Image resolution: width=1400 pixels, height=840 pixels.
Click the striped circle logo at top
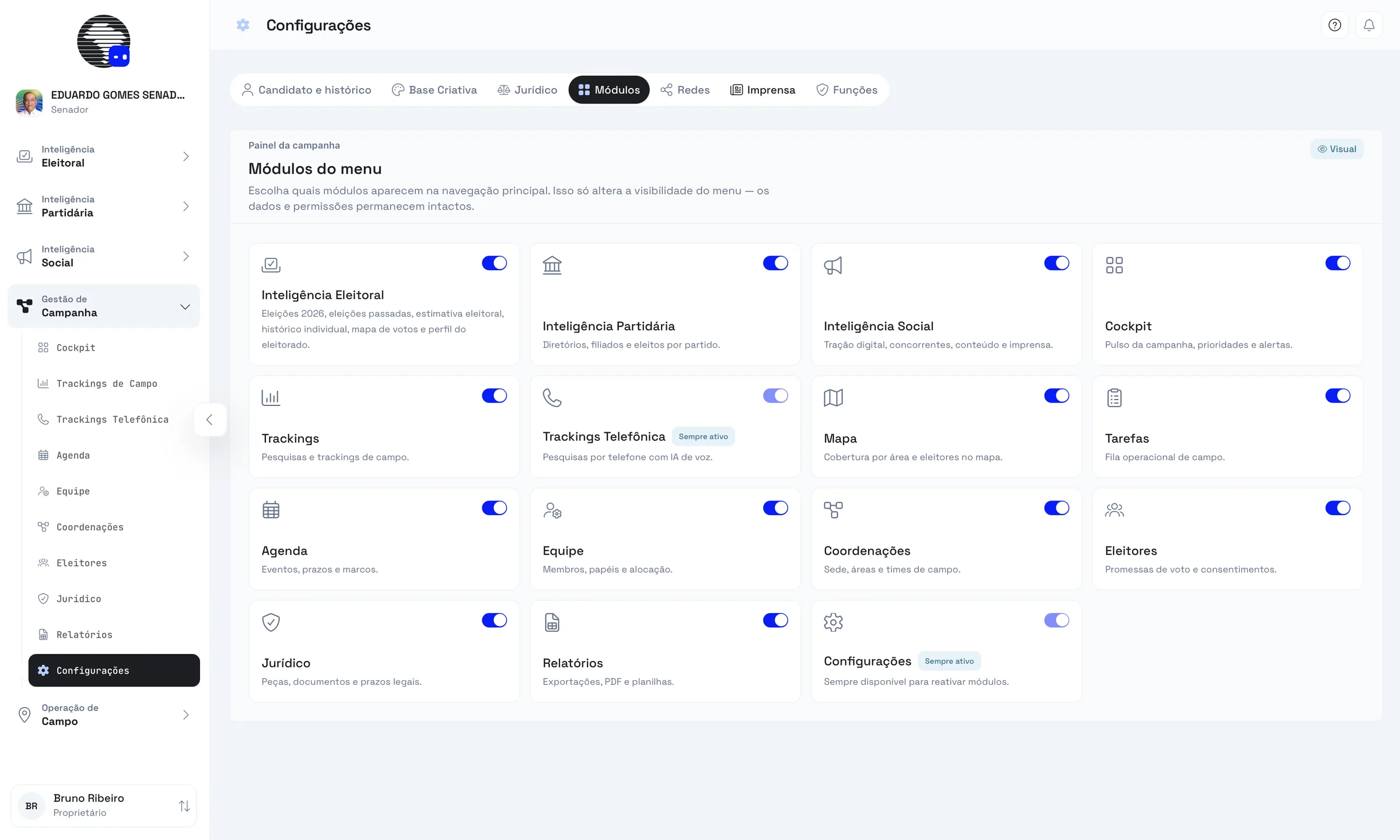pos(104,41)
